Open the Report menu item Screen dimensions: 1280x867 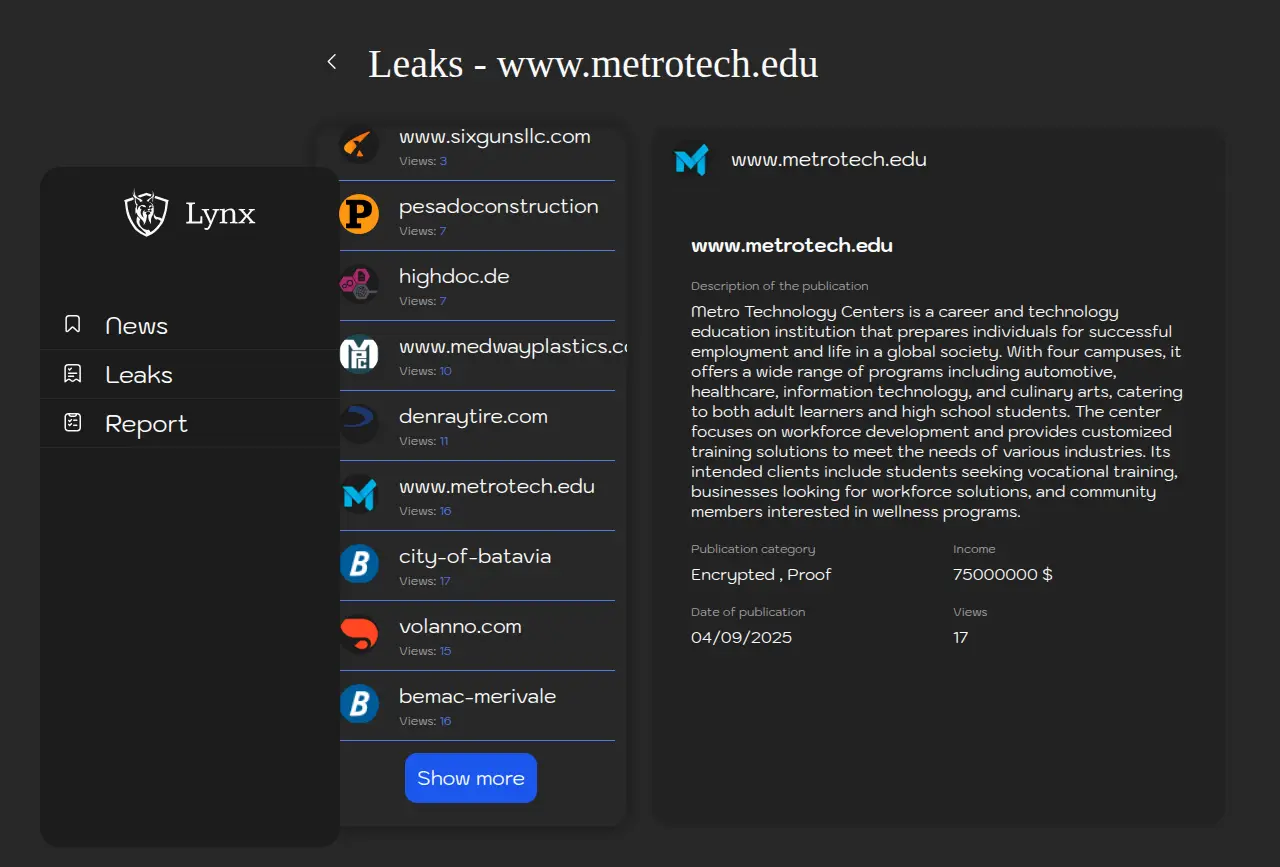click(x=146, y=424)
